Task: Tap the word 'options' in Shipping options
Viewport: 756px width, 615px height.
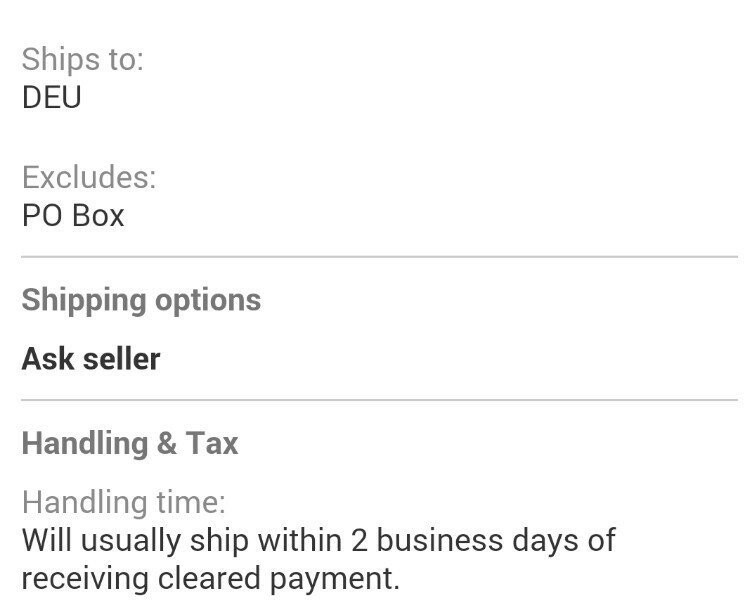Action: pos(208,302)
